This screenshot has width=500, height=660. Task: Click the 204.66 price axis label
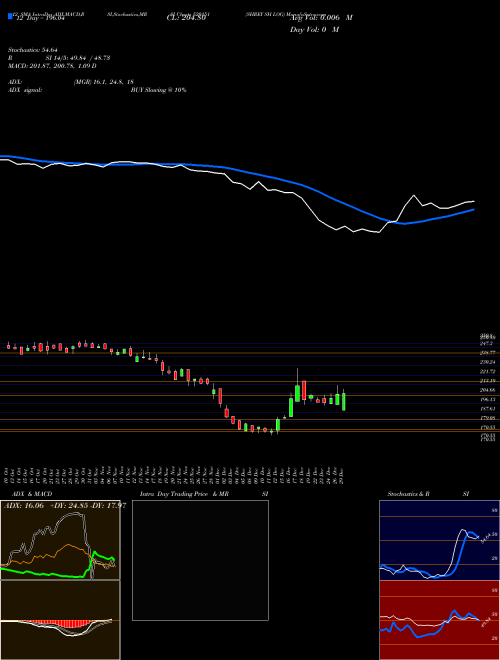[x=488, y=390]
